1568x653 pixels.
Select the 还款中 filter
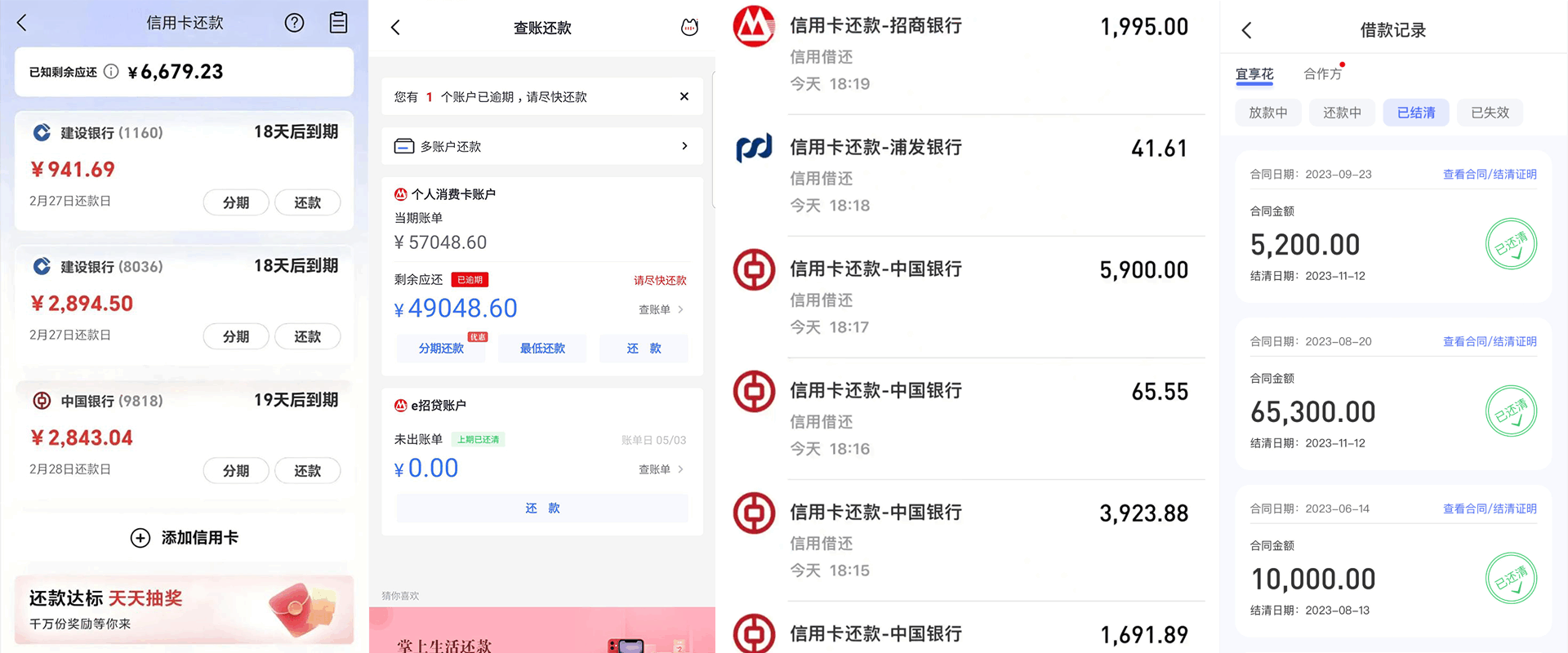[x=1342, y=113]
